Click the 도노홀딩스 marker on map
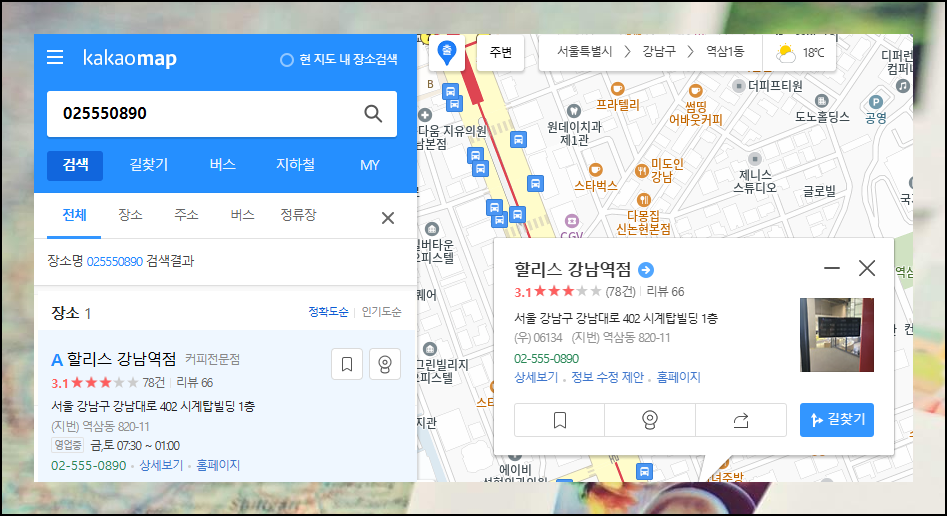This screenshot has height=516, width=947. (x=821, y=100)
